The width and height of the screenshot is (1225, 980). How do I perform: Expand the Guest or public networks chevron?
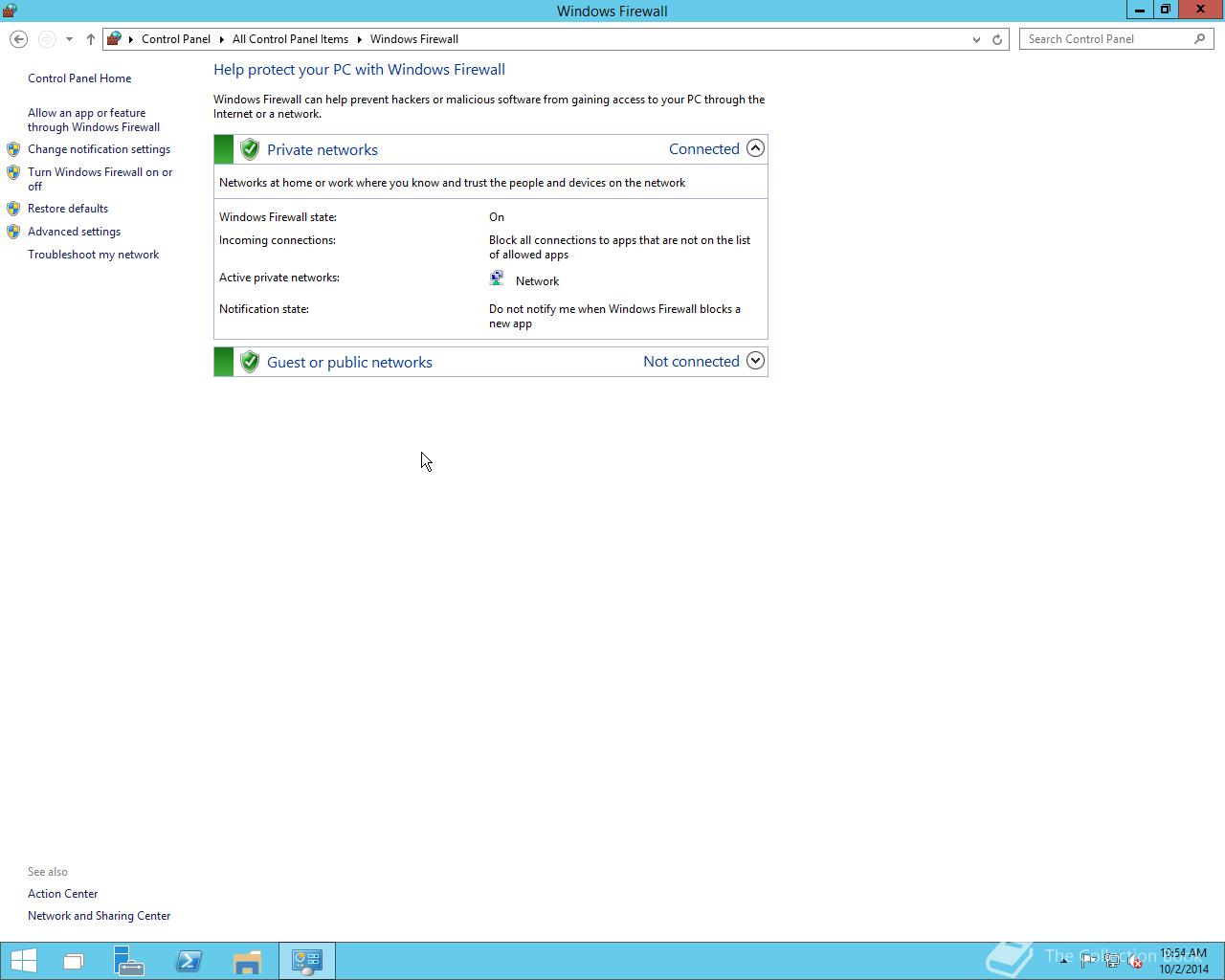click(x=755, y=361)
